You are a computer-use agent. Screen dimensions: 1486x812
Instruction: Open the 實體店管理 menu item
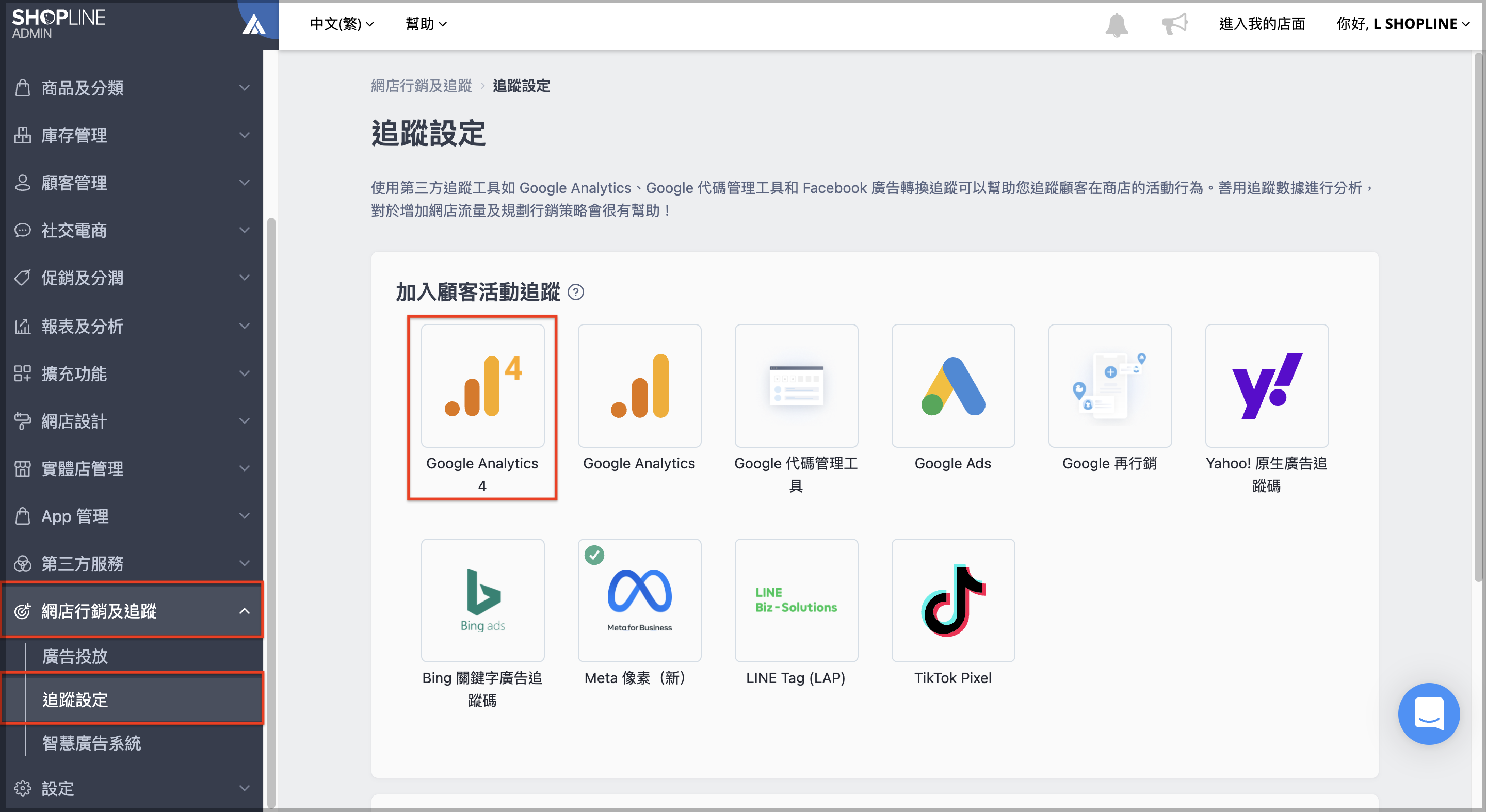pos(132,468)
